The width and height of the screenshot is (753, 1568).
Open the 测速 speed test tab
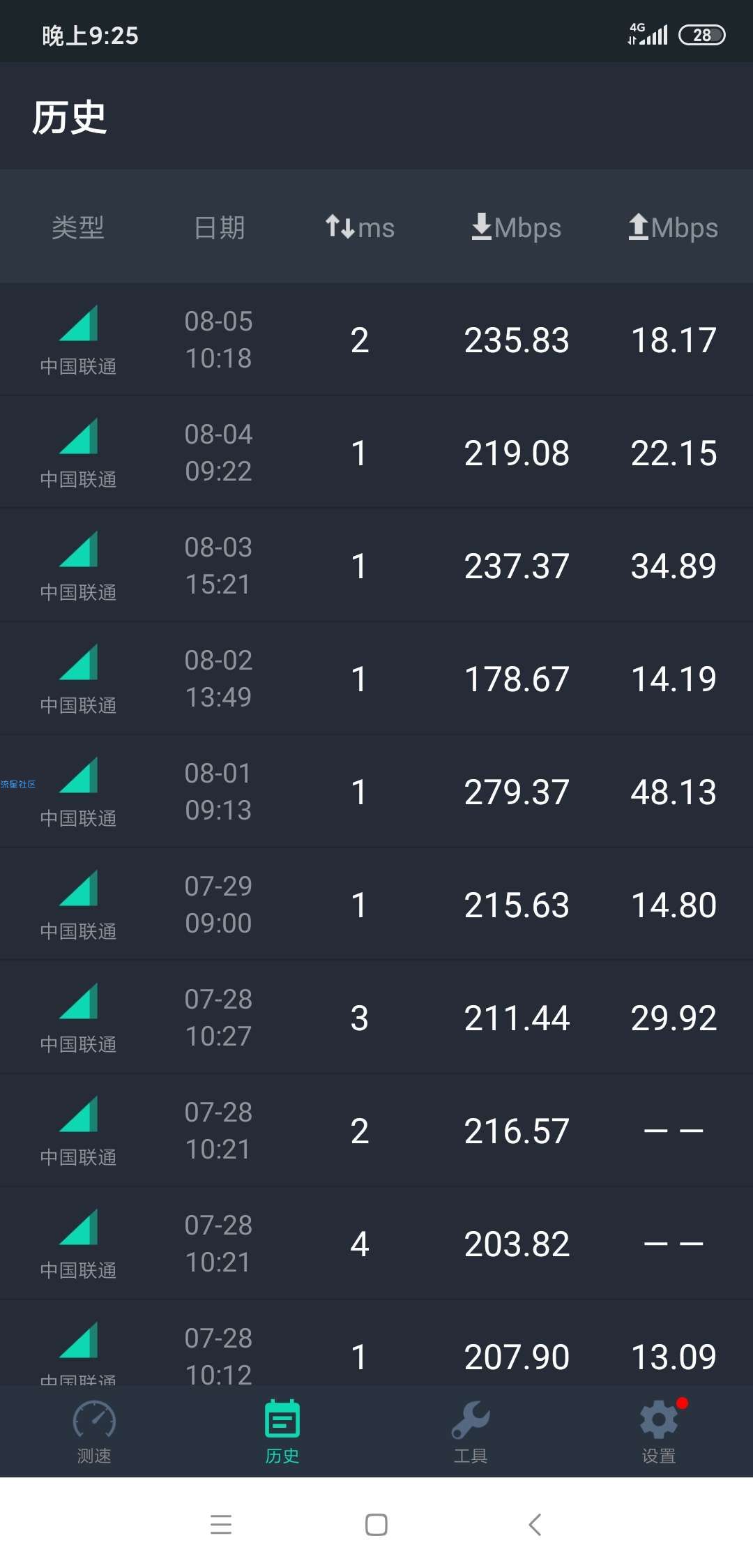[x=94, y=1432]
